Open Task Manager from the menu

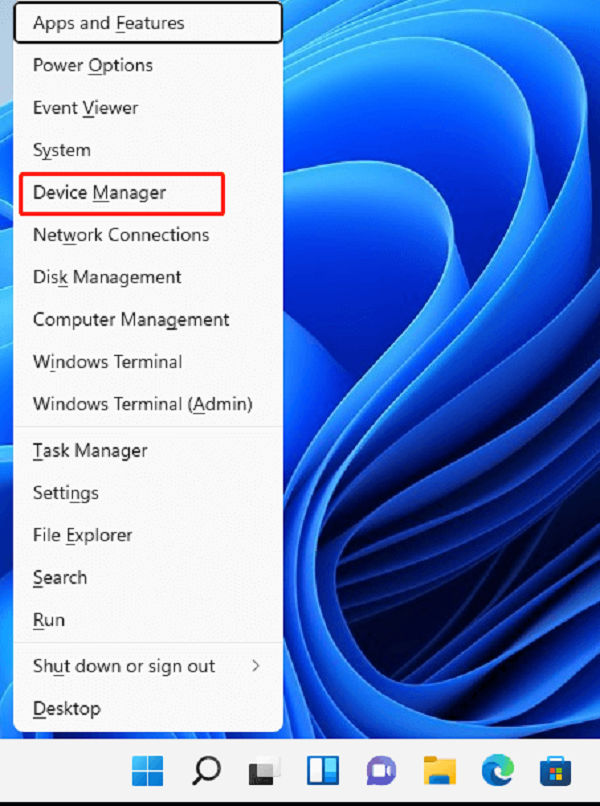point(90,451)
